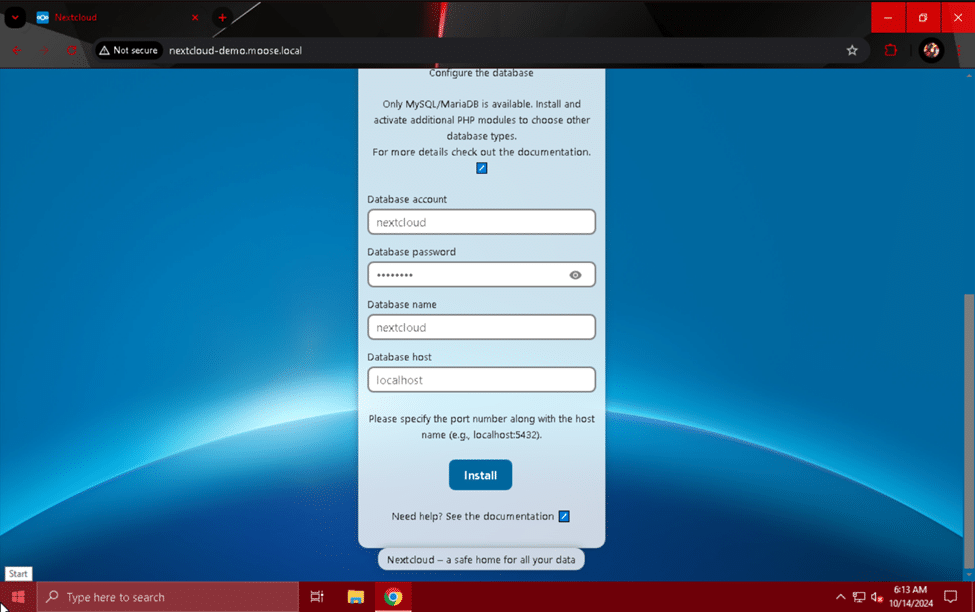This screenshot has width=975, height=612.
Task: Click Chrome icon on taskbar
Action: (x=393, y=597)
